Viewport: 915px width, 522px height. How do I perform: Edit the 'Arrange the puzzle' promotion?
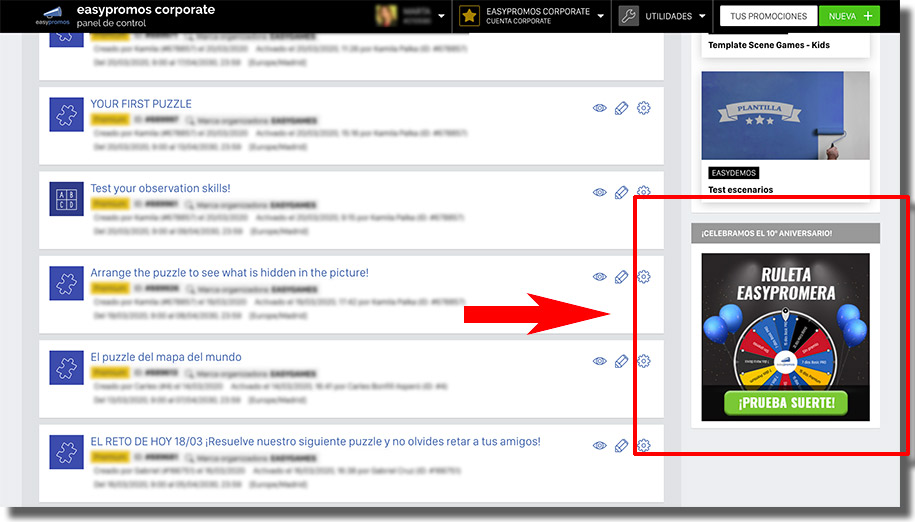[x=622, y=277]
